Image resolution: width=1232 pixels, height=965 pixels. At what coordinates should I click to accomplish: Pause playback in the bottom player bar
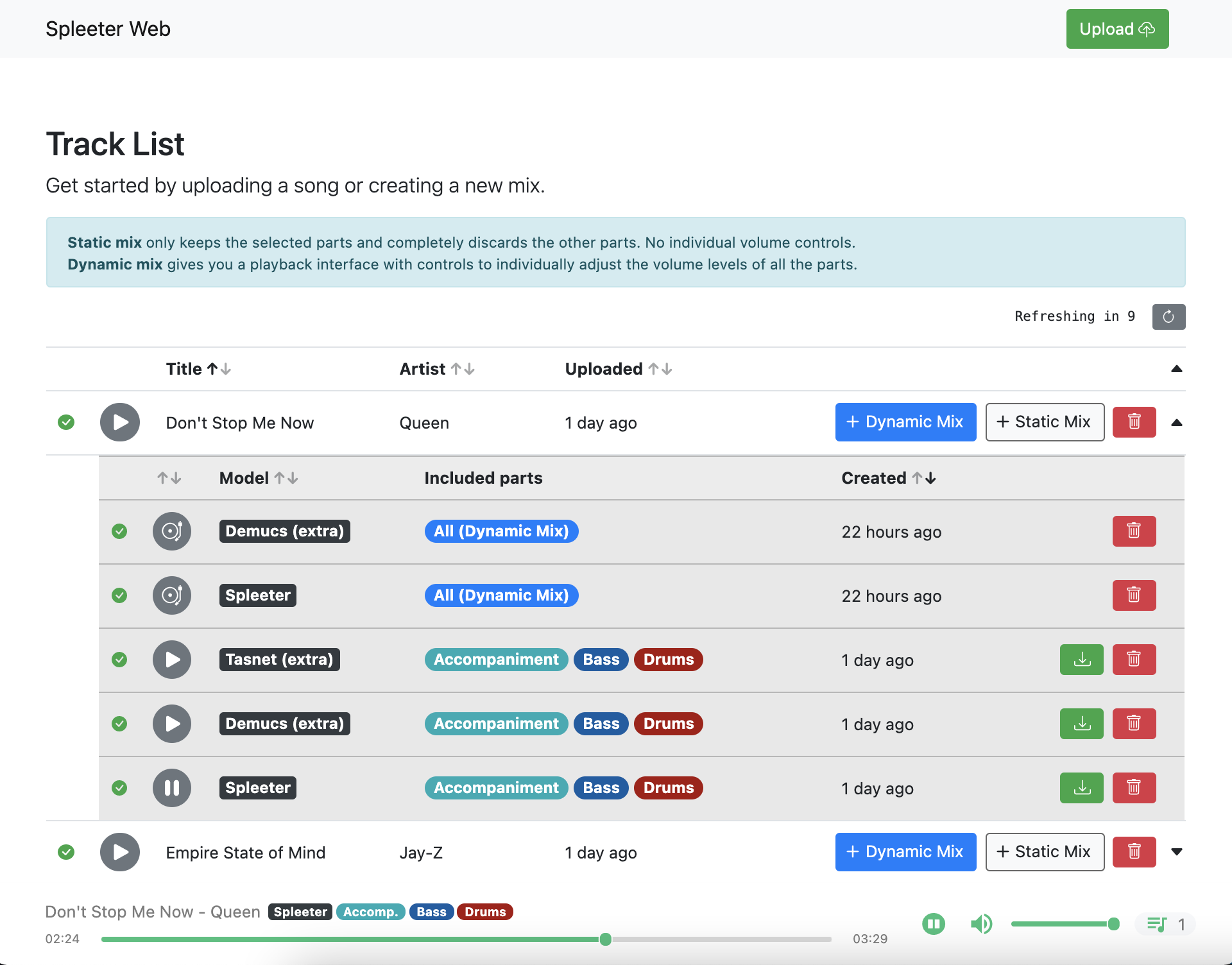click(x=934, y=924)
